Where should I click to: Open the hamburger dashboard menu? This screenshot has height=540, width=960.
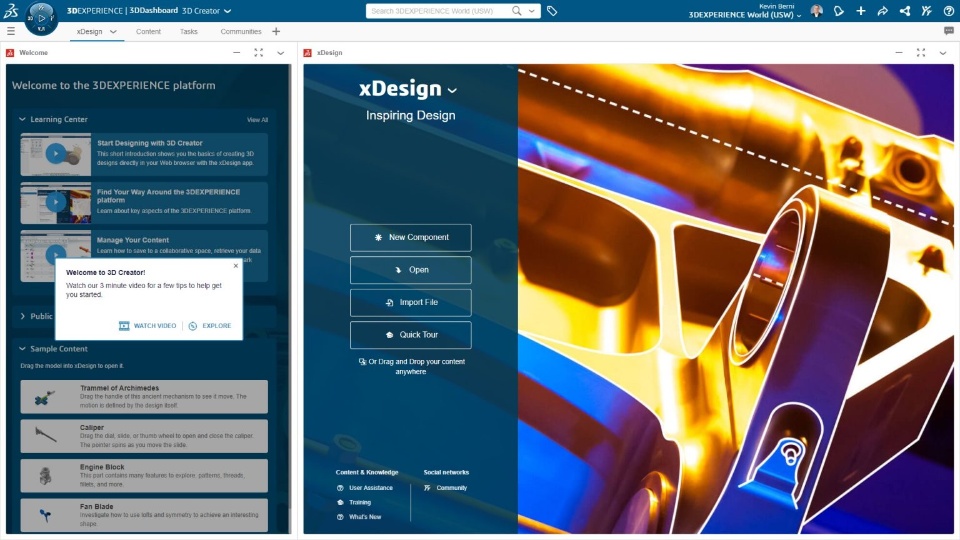[11, 31]
